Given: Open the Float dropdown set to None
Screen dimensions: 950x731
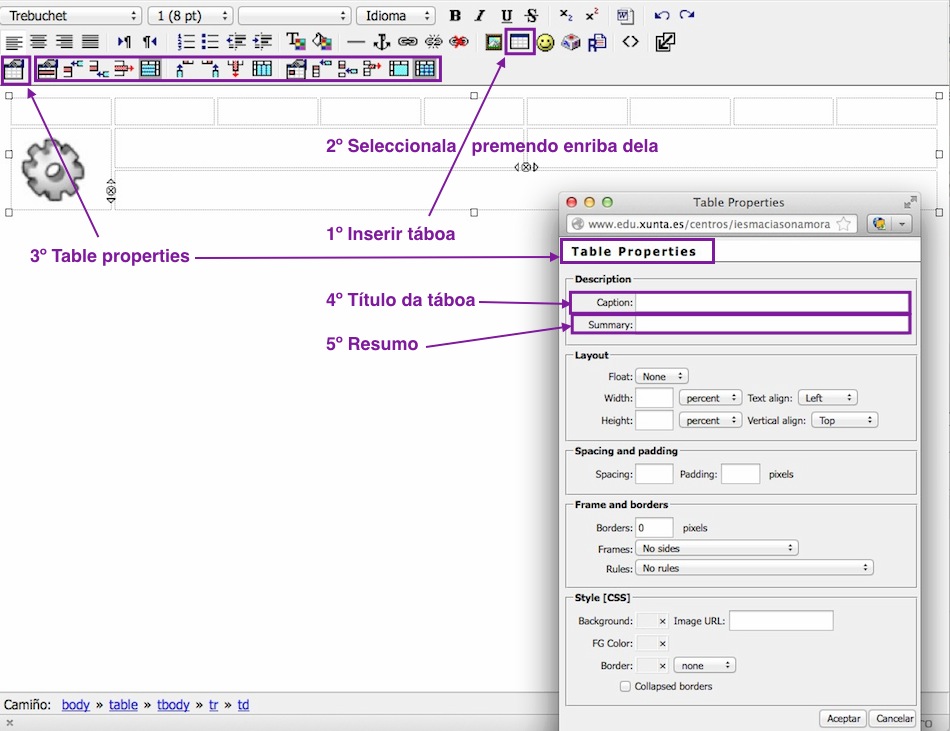Looking at the screenshot, I should [x=661, y=377].
